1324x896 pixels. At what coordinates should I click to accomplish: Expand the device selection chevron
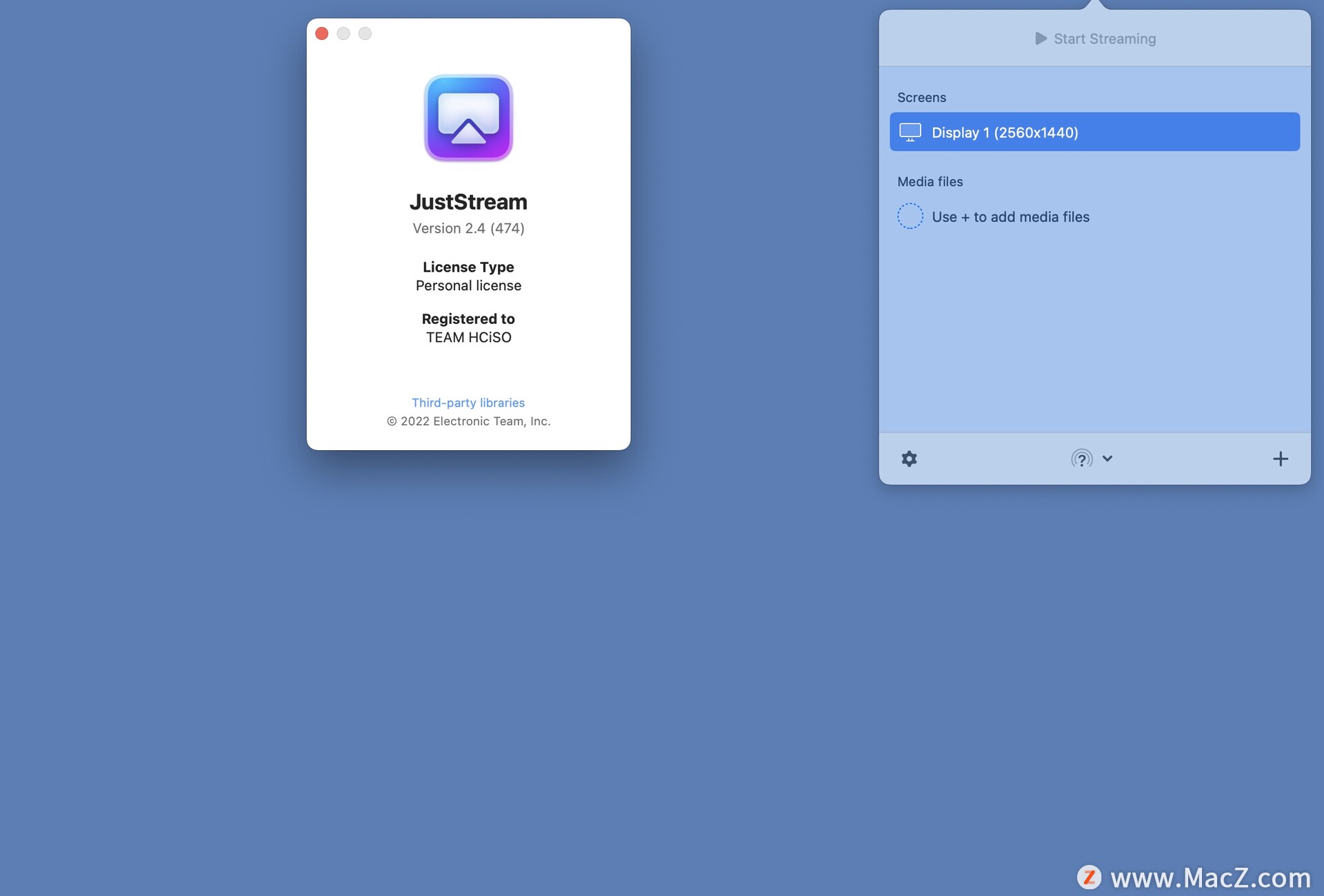1107,458
